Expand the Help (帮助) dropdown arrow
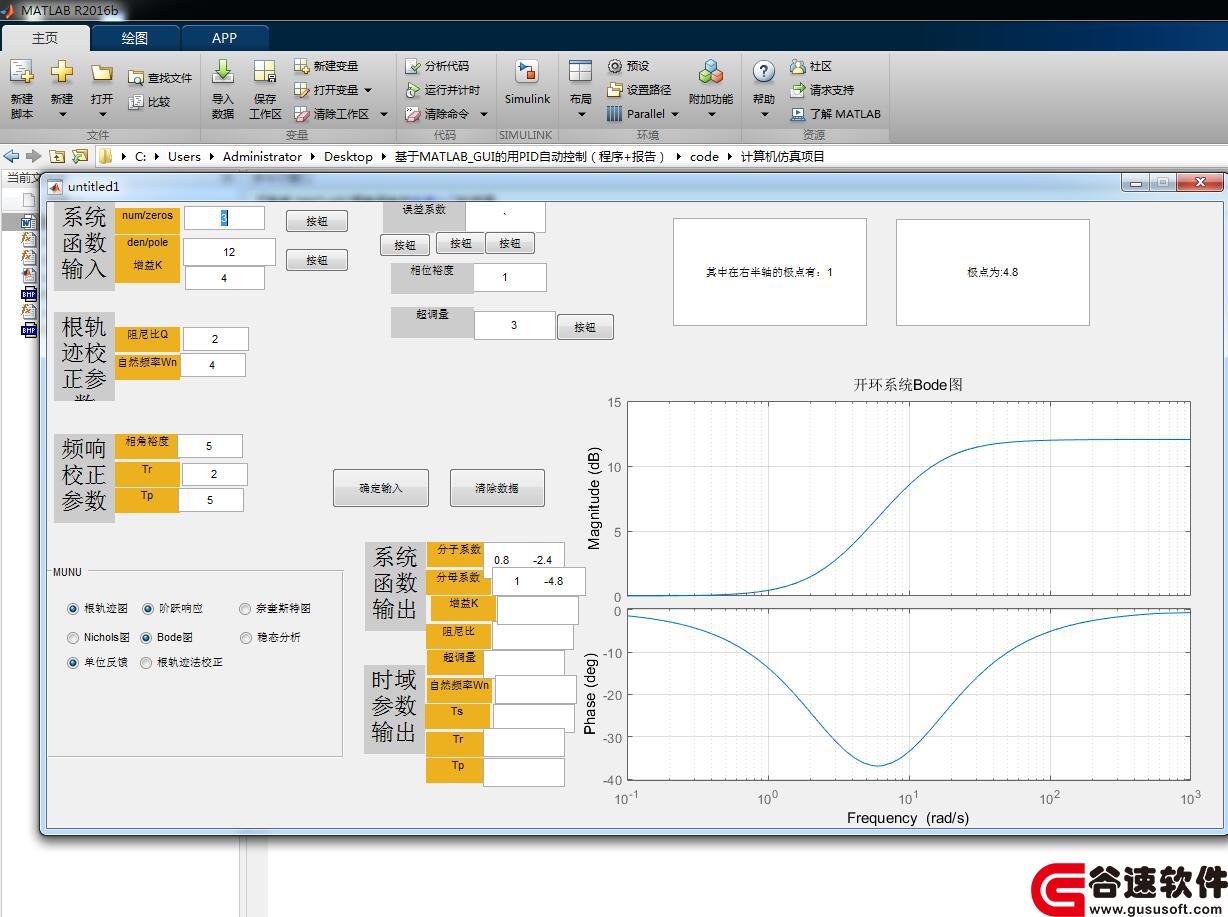 pyautogui.click(x=763, y=115)
